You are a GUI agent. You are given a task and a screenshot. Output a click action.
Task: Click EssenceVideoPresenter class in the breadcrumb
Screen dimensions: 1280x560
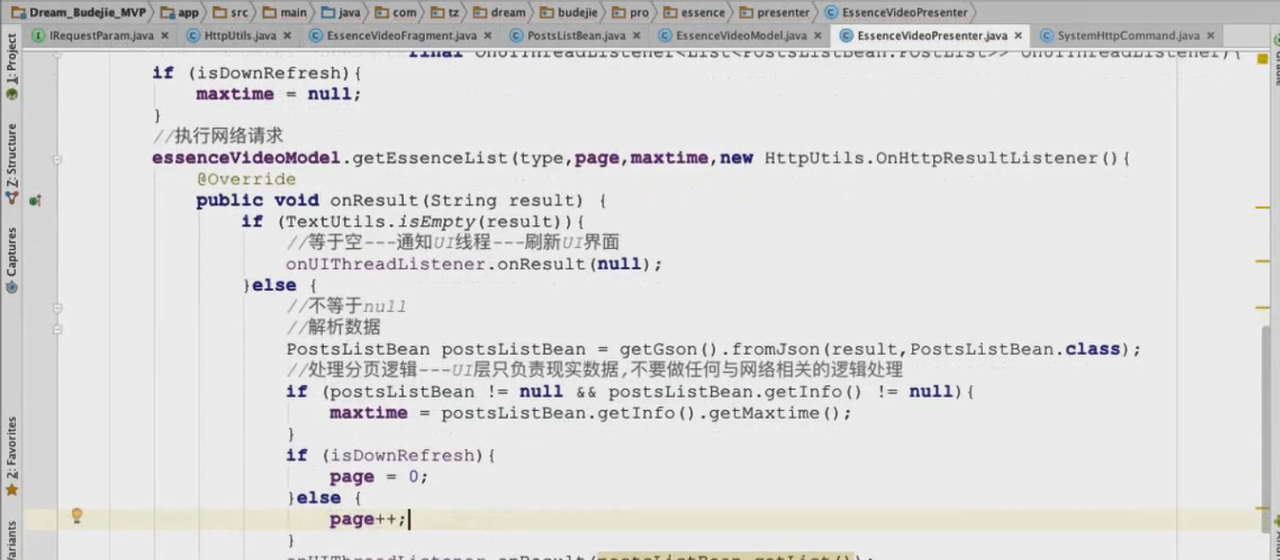click(x=897, y=13)
